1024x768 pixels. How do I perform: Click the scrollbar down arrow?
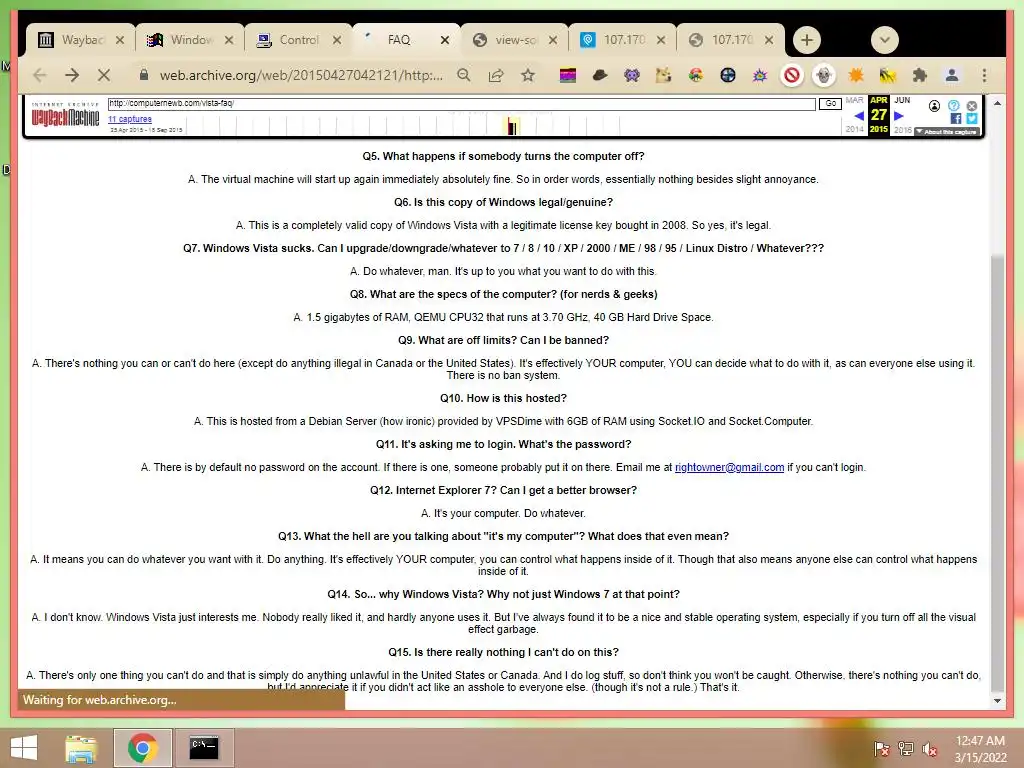click(997, 701)
